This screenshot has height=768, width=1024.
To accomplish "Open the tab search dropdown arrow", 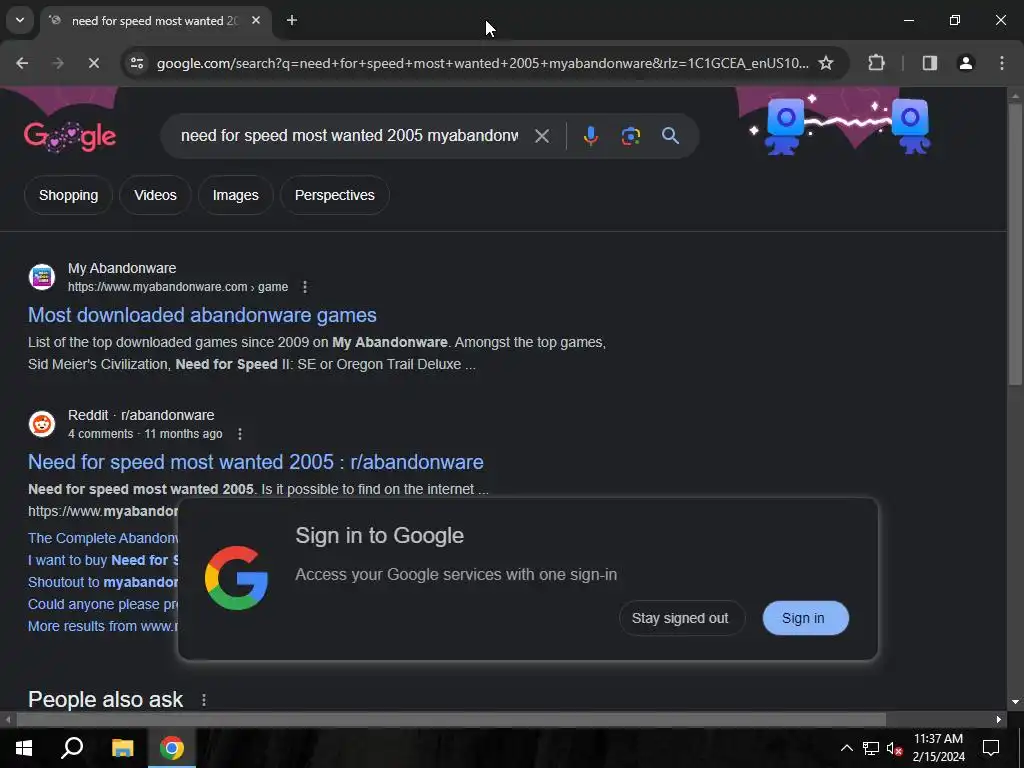I will [x=20, y=20].
